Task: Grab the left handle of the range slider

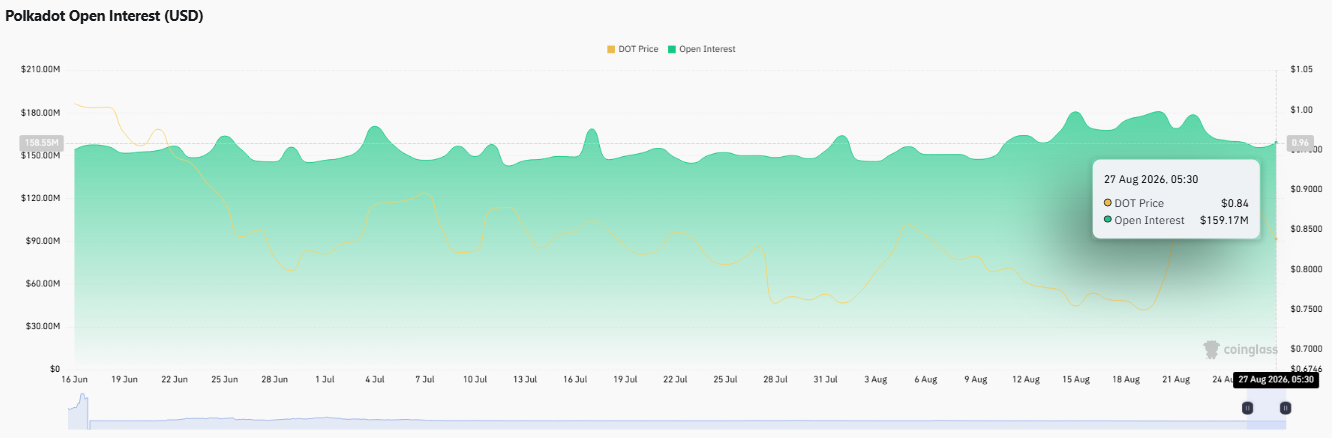Action: point(1247,408)
